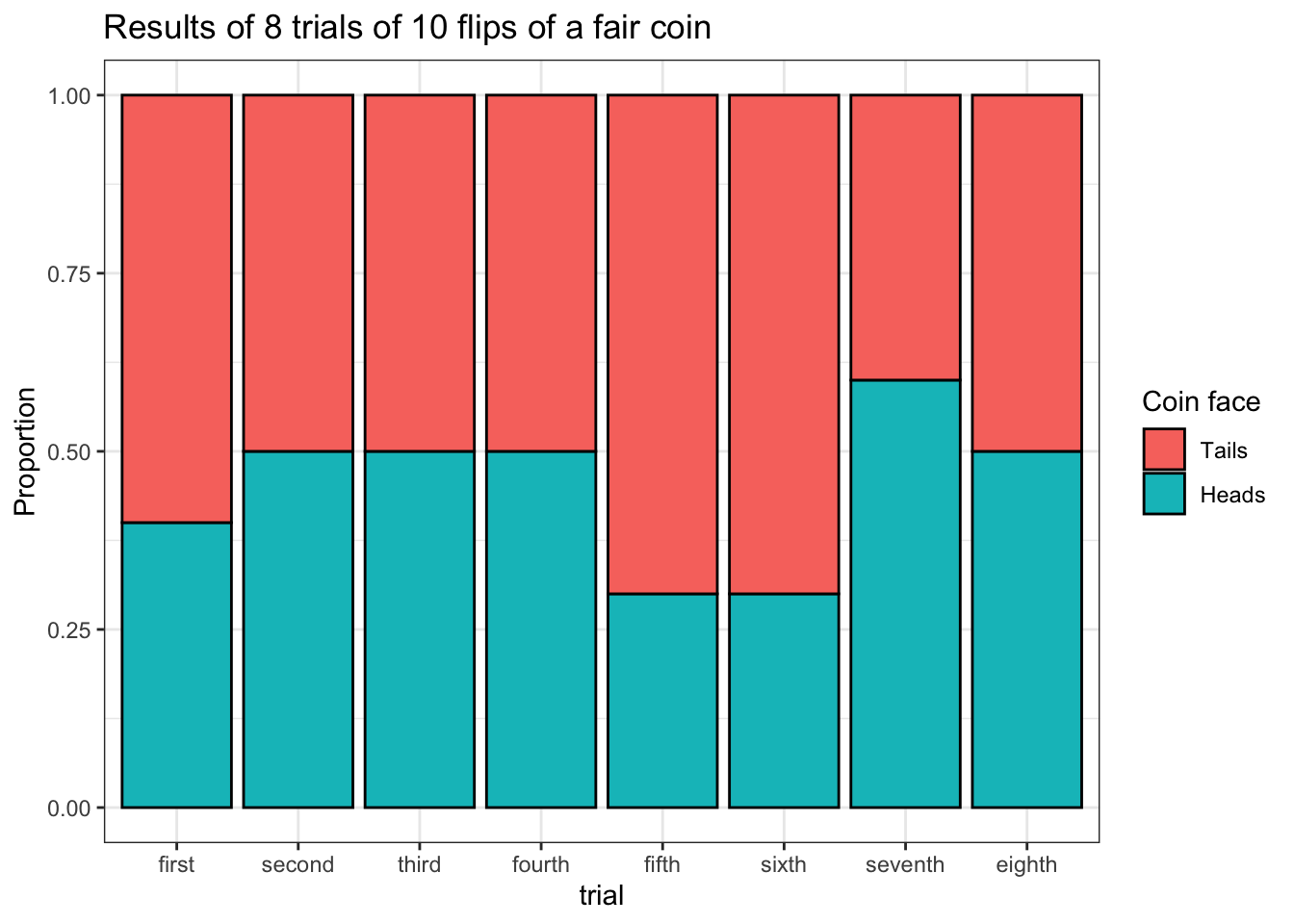Click the "seventh" x-axis tick label
This screenshot has width=1294, height=924.
(x=905, y=864)
